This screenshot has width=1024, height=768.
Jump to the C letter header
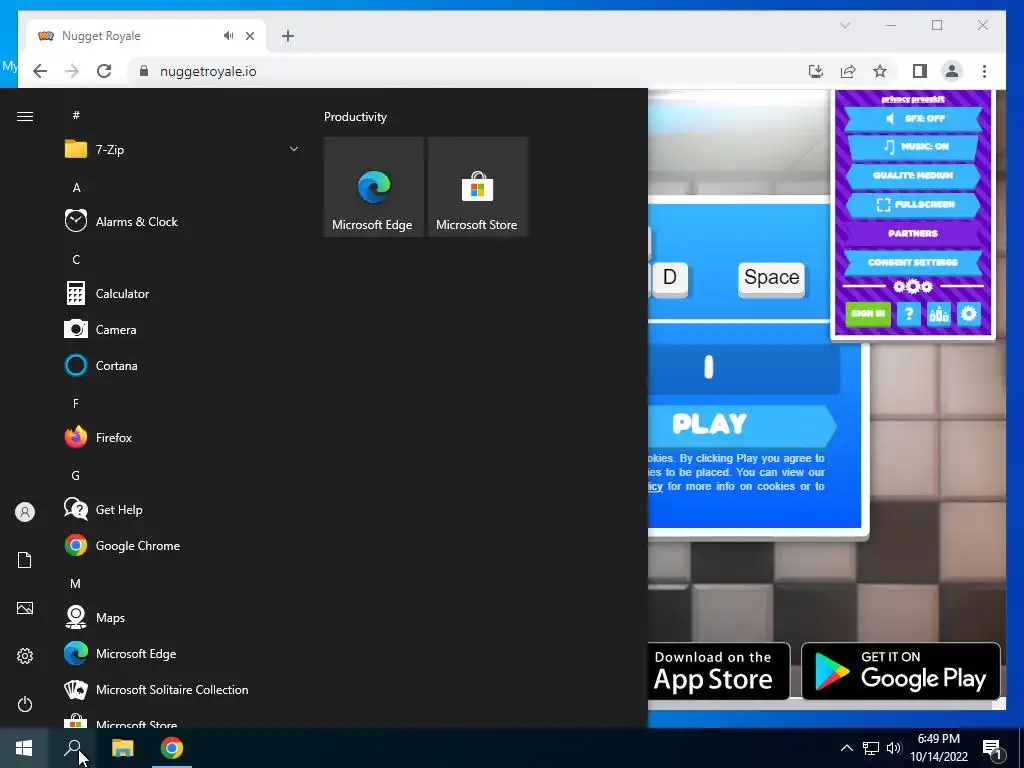pos(76,260)
